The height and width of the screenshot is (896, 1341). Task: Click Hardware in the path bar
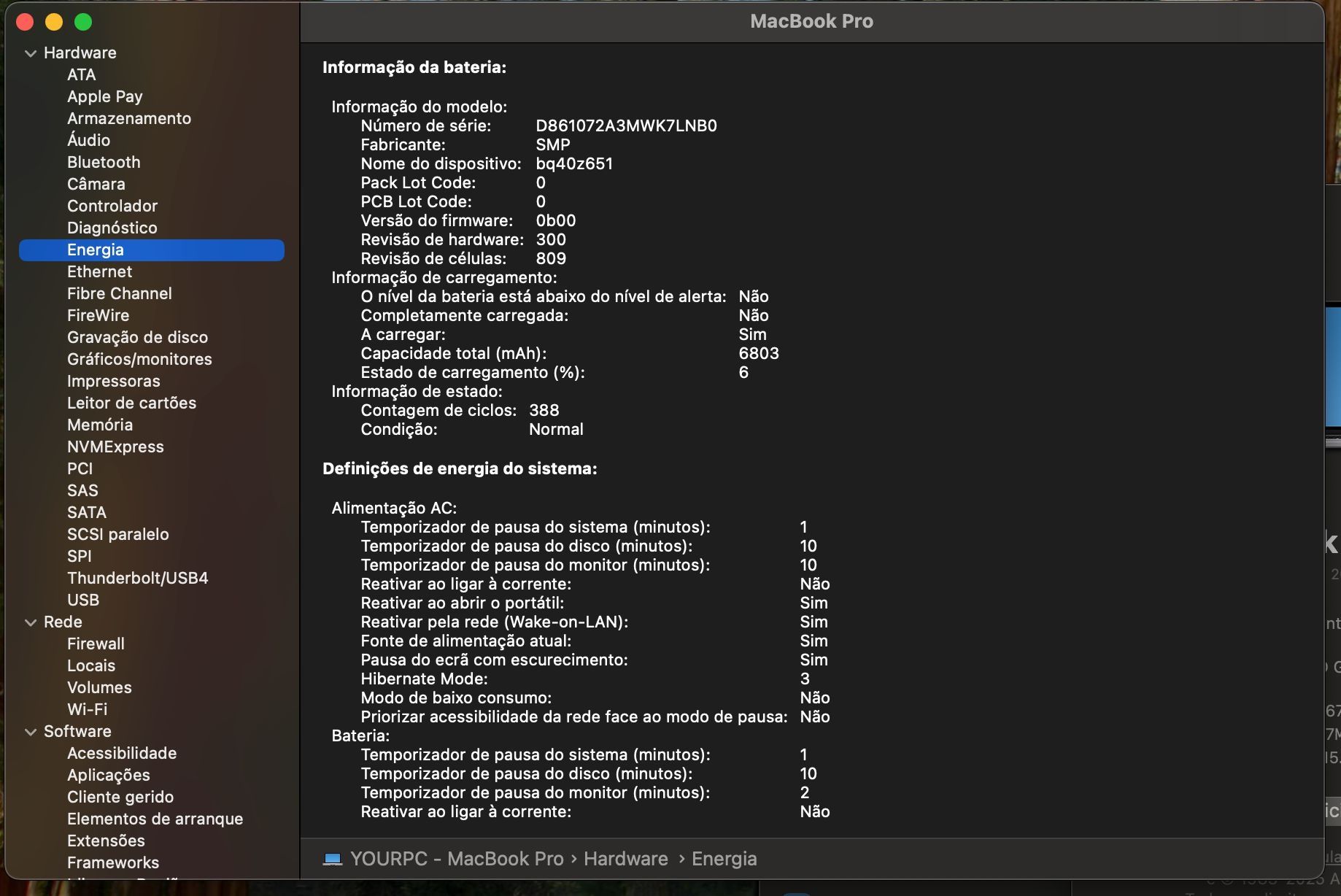click(x=626, y=859)
